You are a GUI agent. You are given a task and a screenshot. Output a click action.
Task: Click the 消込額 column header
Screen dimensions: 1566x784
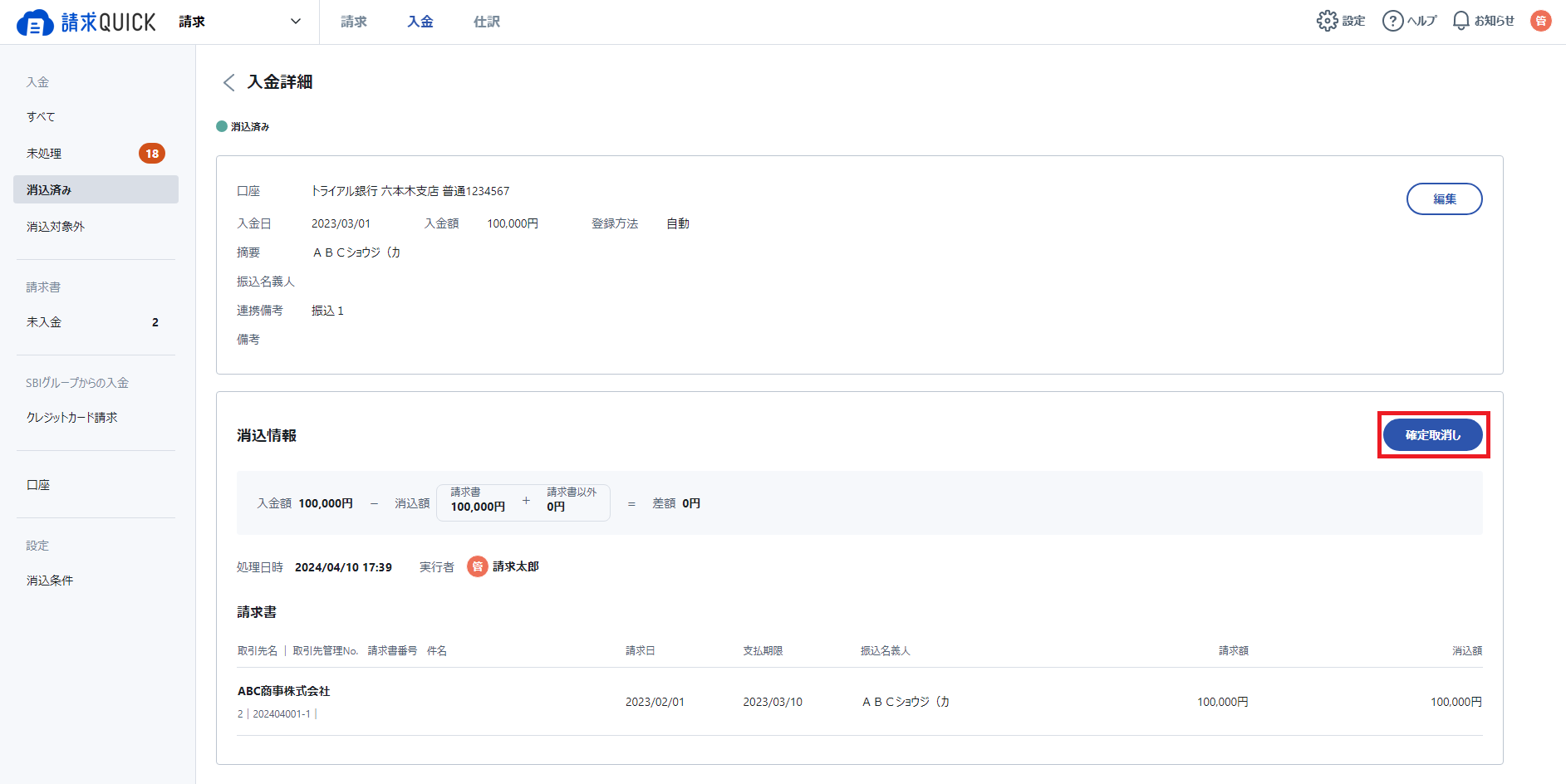(1467, 651)
